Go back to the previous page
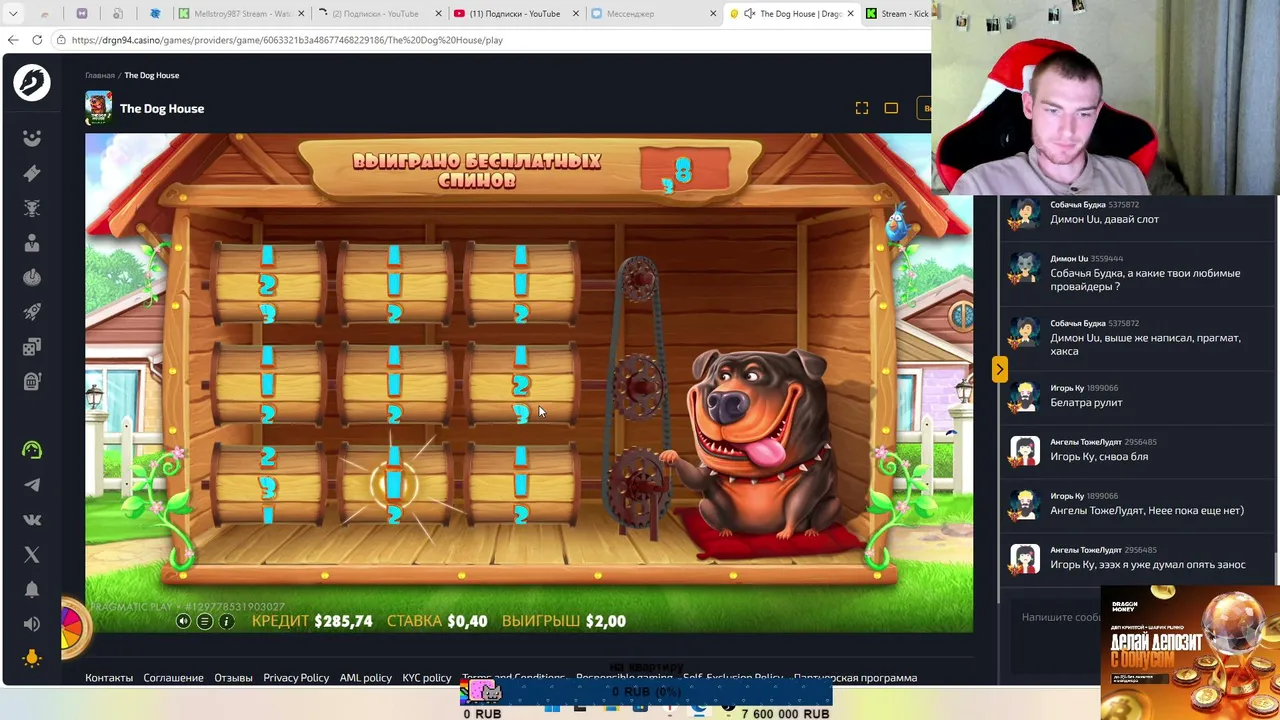This screenshot has height=720, width=1280. coord(13,40)
